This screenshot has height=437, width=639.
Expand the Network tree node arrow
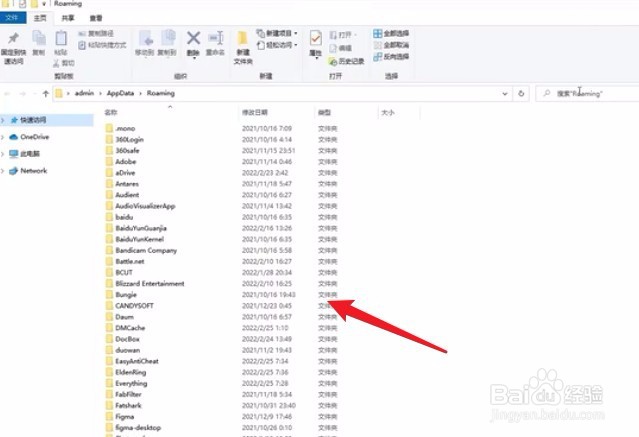[3, 171]
